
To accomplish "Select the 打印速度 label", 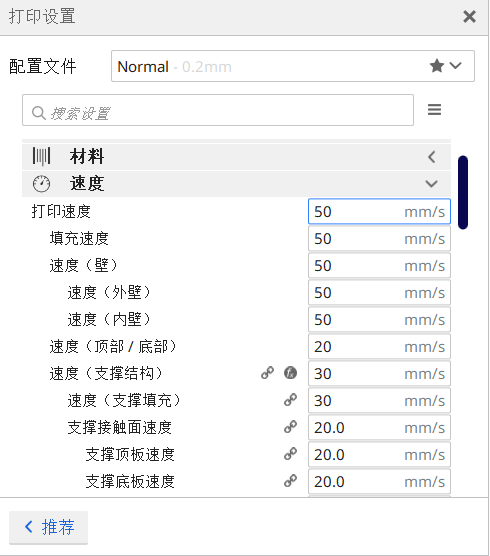I will [x=61, y=211].
